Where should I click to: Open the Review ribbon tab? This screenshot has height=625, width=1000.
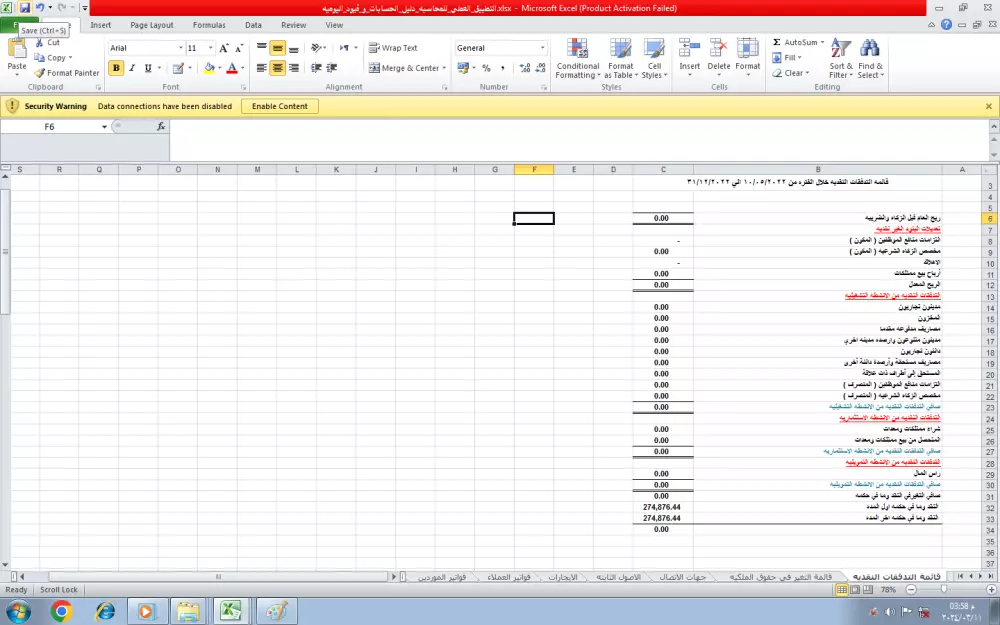[x=293, y=25]
